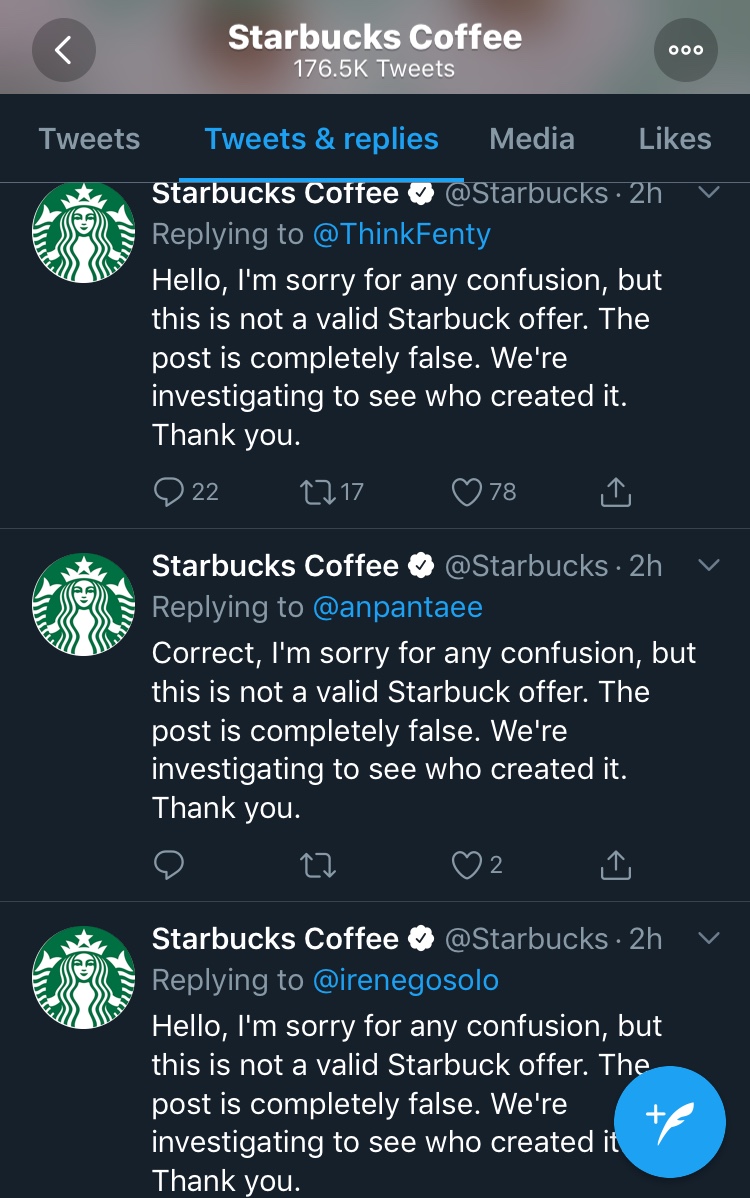Retweet the tweet replying to @ThinkFenty
Viewport: 750px width, 1198px height.
(x=318, y=491)
